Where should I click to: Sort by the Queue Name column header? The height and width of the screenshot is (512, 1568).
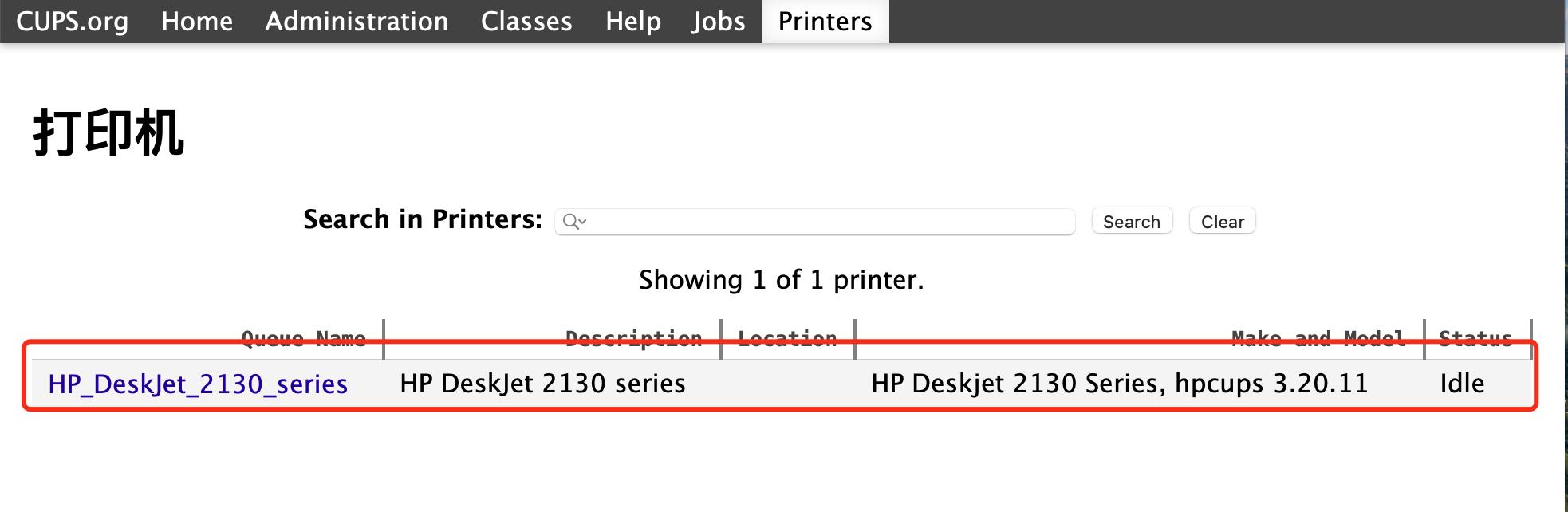coord(303,338)
